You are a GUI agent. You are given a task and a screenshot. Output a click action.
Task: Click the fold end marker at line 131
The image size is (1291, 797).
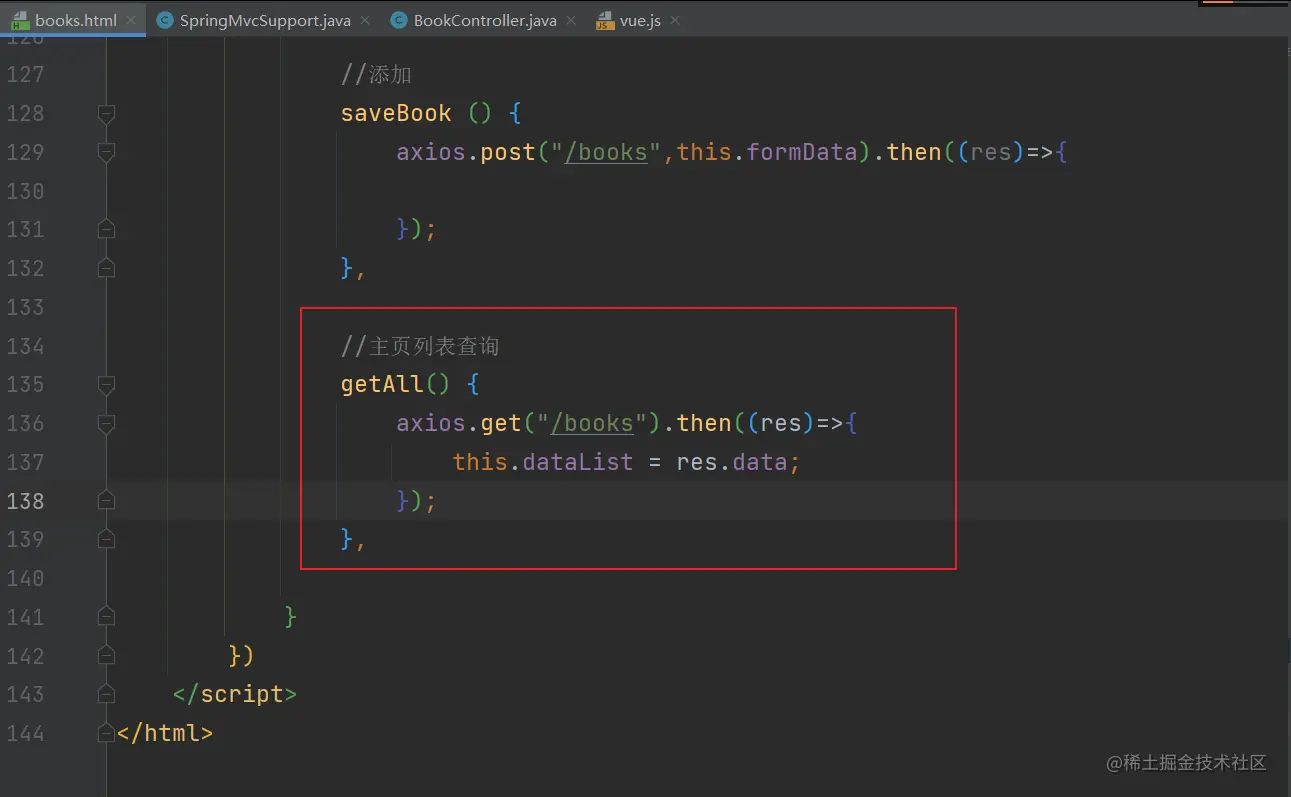(x=106, y=229)
